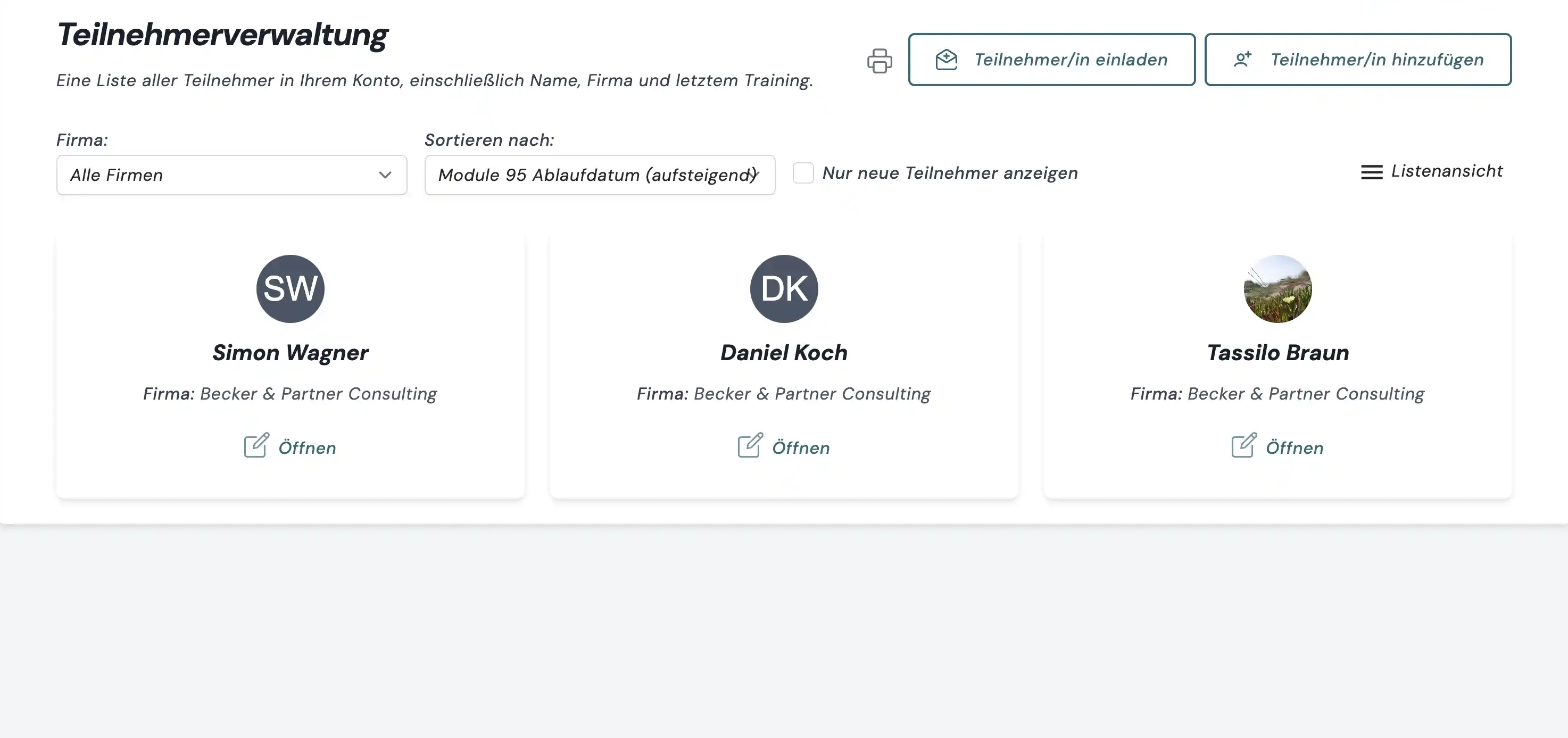The height and width of the screenshot is (738, 1568).
Task: Click the DK avatar of Daniel Koch
Action: pyautogui.click(x=784, y=288)
